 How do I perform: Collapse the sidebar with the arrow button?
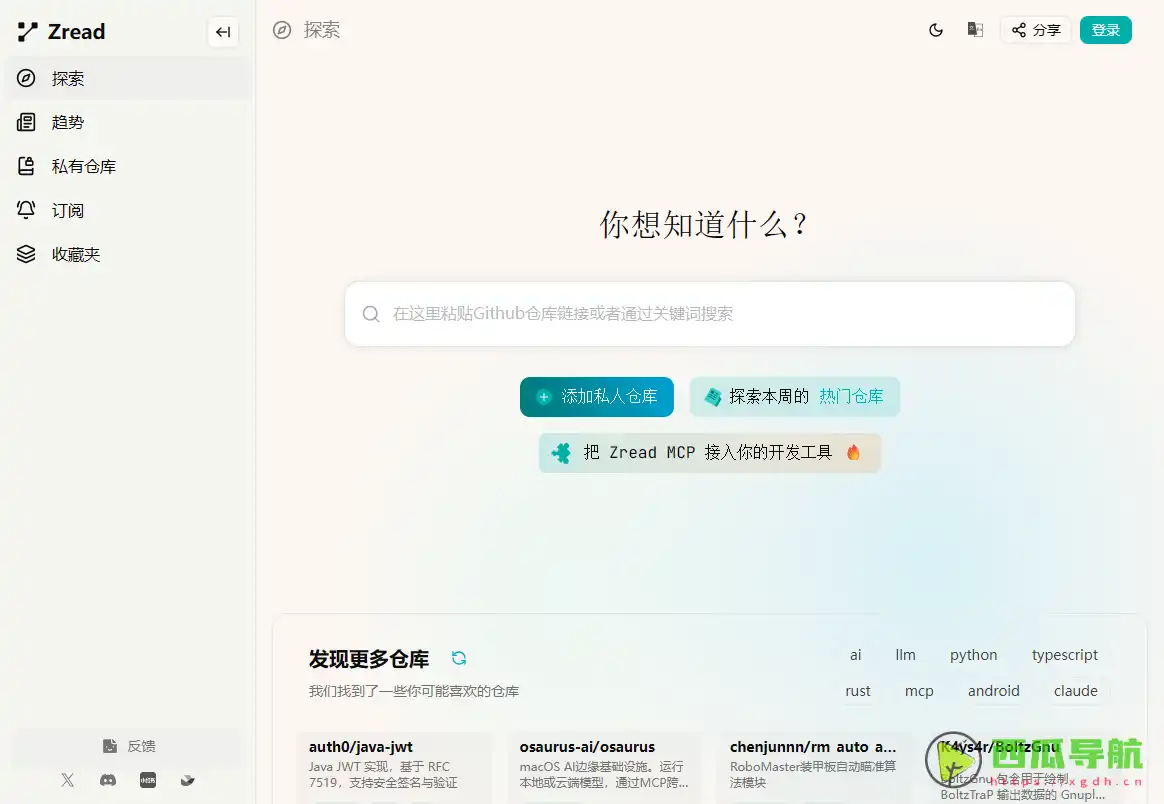pos(223,32)
